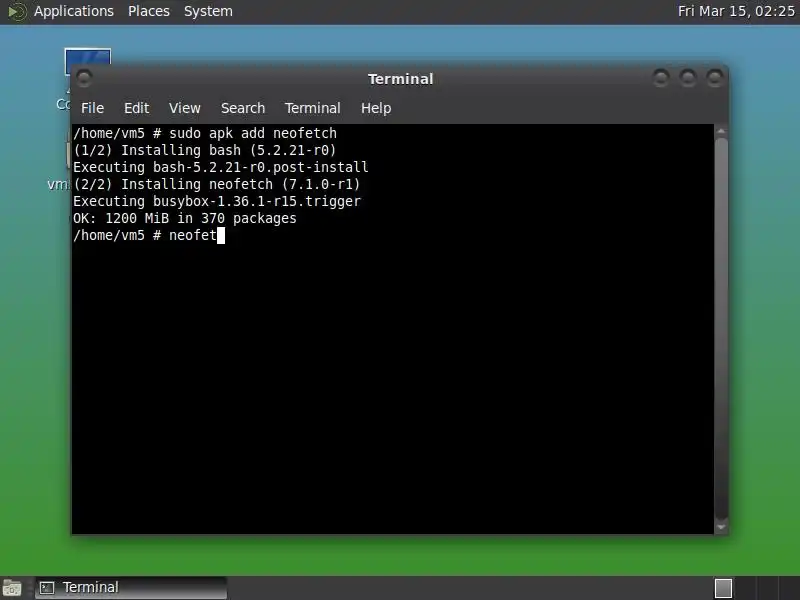Select the Terminal taskbar button in bottom panel
This screenshot has width=800, height=600.
[x=131, y=588]
